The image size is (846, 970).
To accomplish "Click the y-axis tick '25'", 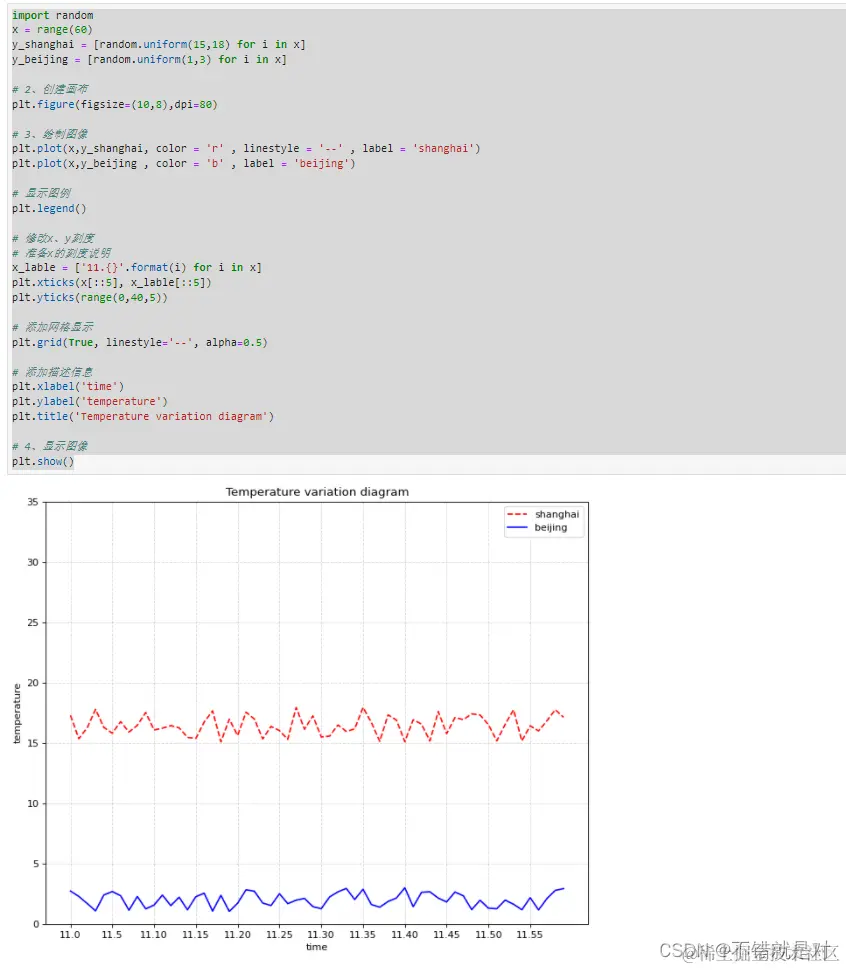I will click(x=33, y=622).
